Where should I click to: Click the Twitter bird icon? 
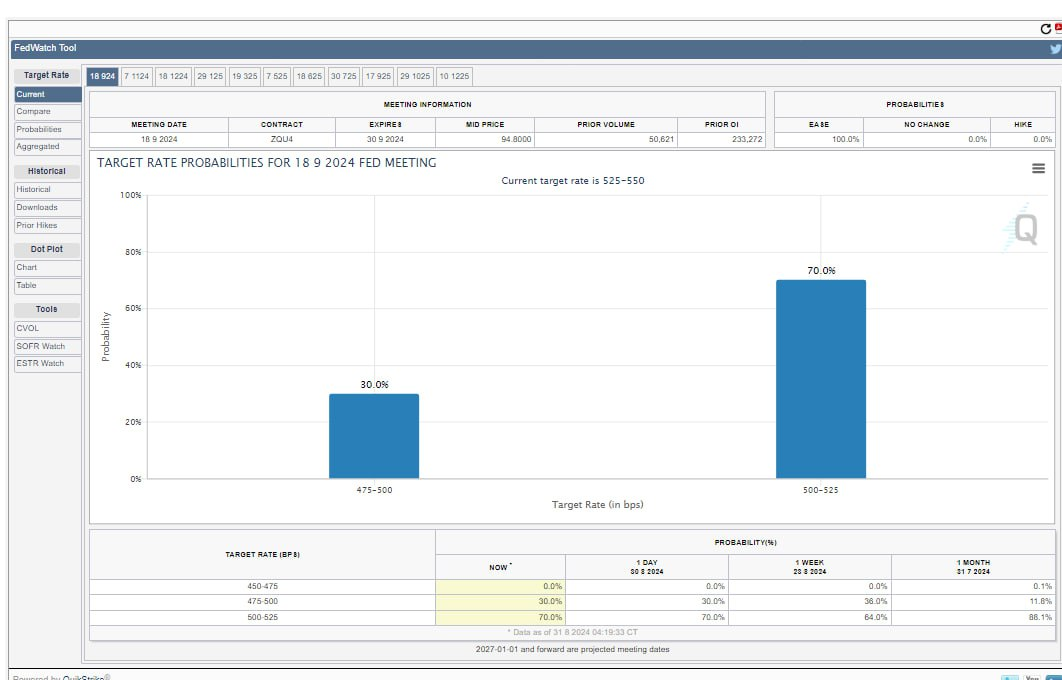[x=1055, y=49]
